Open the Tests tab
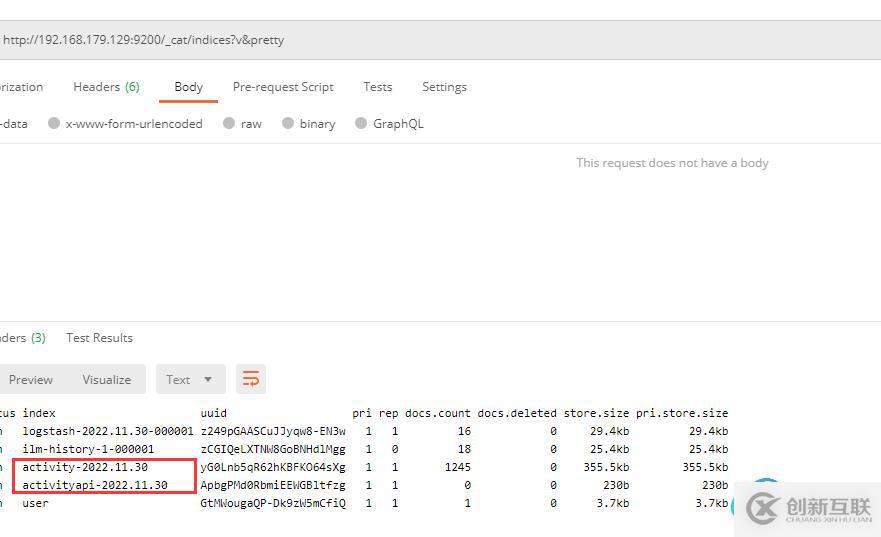 pos(377,87)
